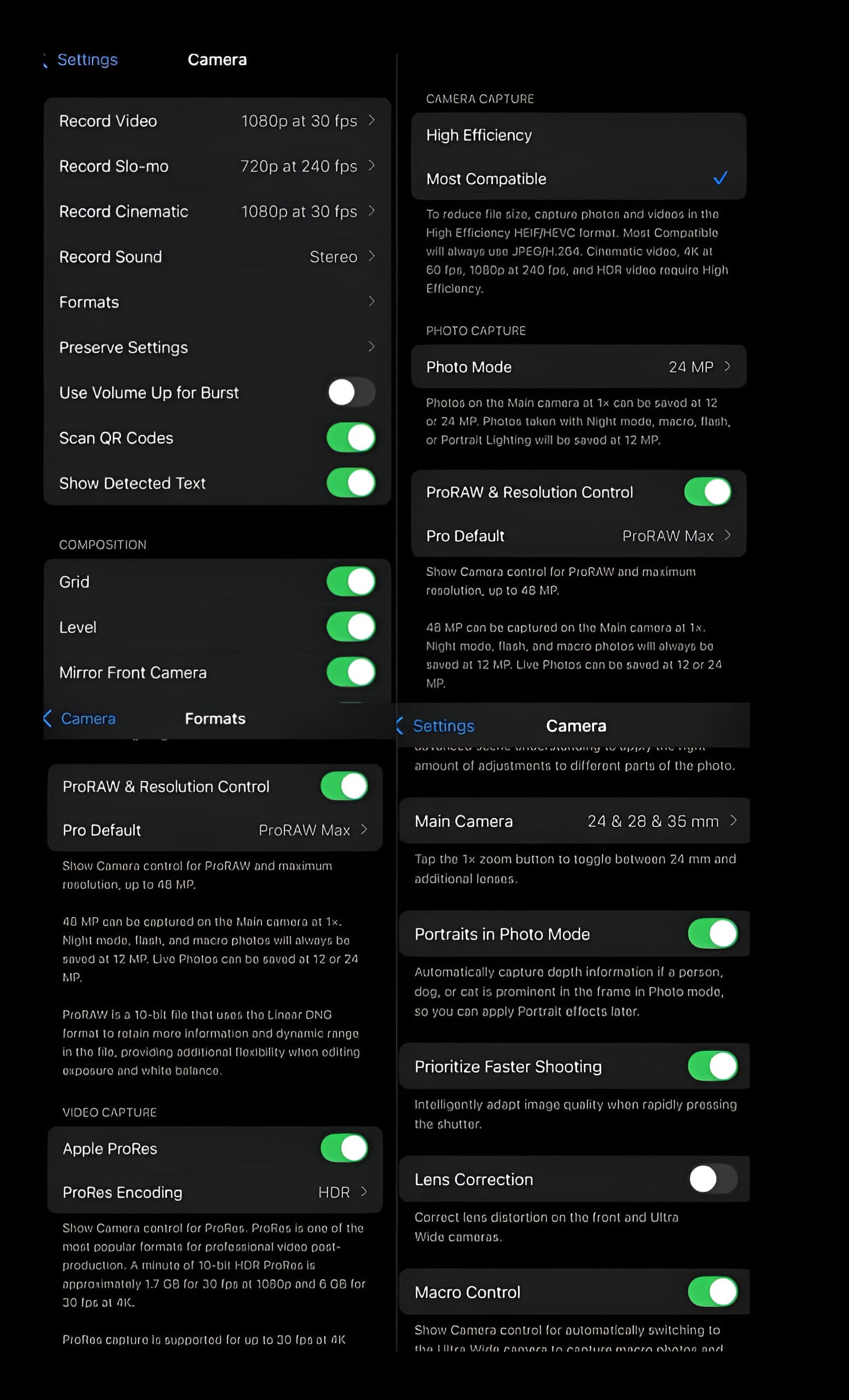
Task: Disable Scan QR Codes
Action: pyautogui.click(x=350, y=437)
